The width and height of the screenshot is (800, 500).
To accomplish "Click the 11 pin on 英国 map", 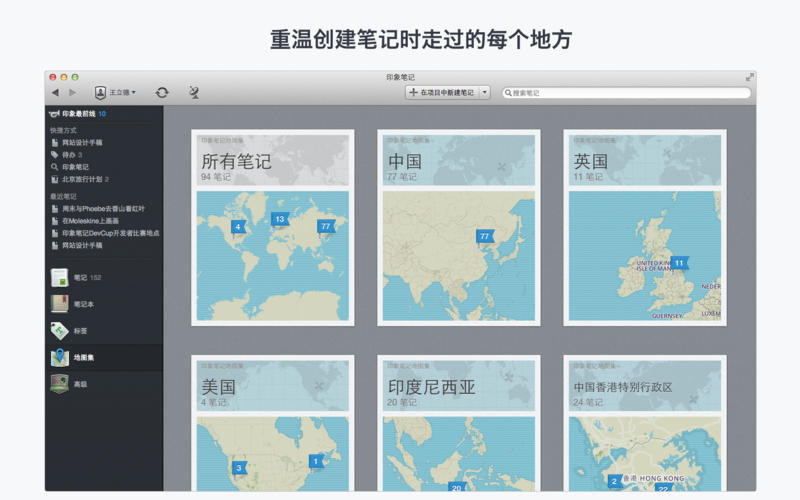I will tap(679, 263).
